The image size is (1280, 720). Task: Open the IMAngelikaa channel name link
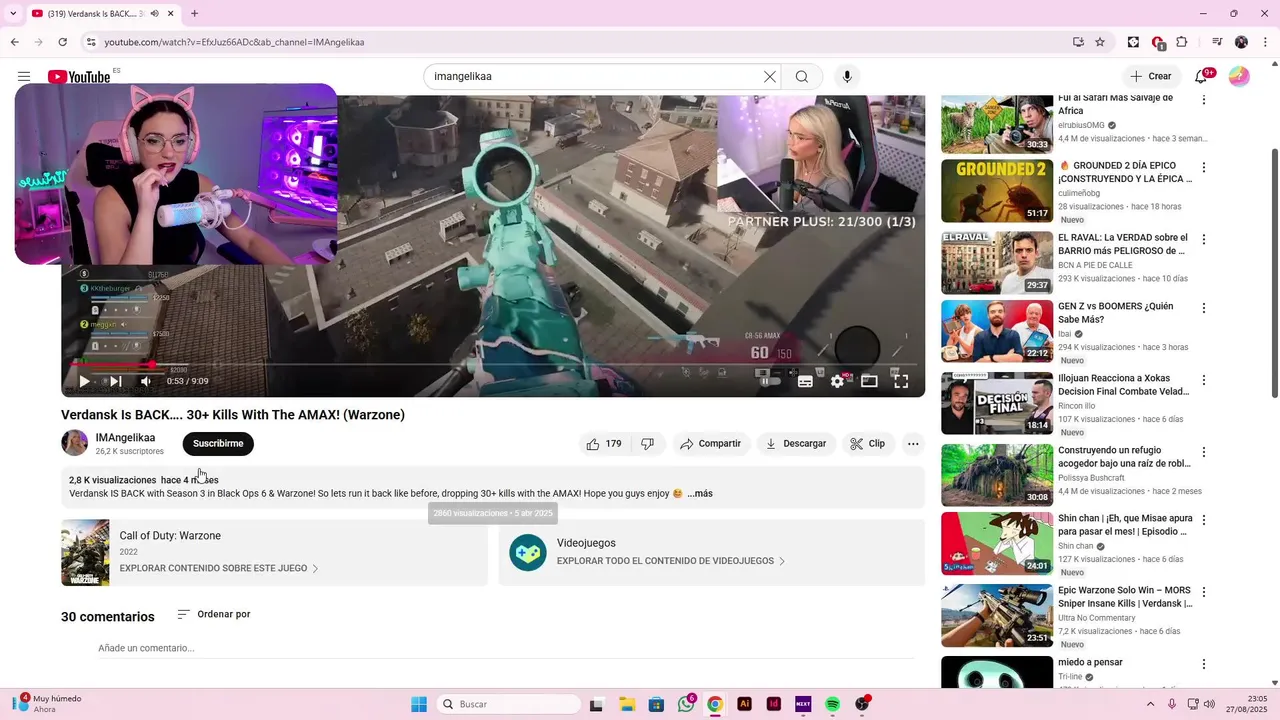click(125, 438)
